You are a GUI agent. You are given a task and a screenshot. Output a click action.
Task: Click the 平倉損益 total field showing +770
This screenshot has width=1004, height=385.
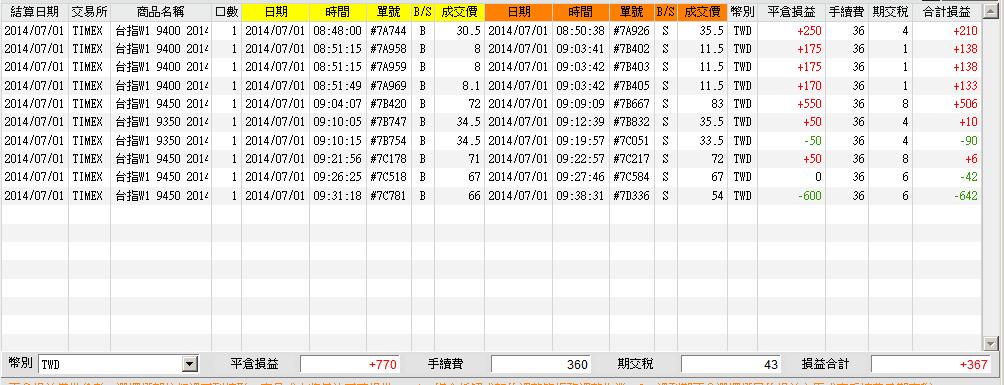[x=350, y=365]
